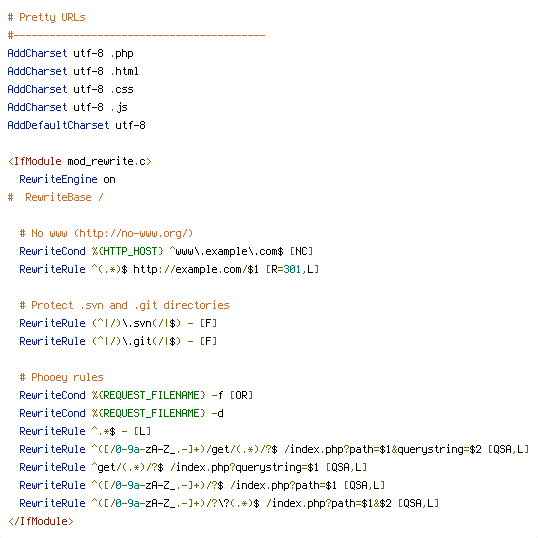Click the dashed separator comment line starting with #
This screenshot has width=538, height=538.
click(136, 35)
